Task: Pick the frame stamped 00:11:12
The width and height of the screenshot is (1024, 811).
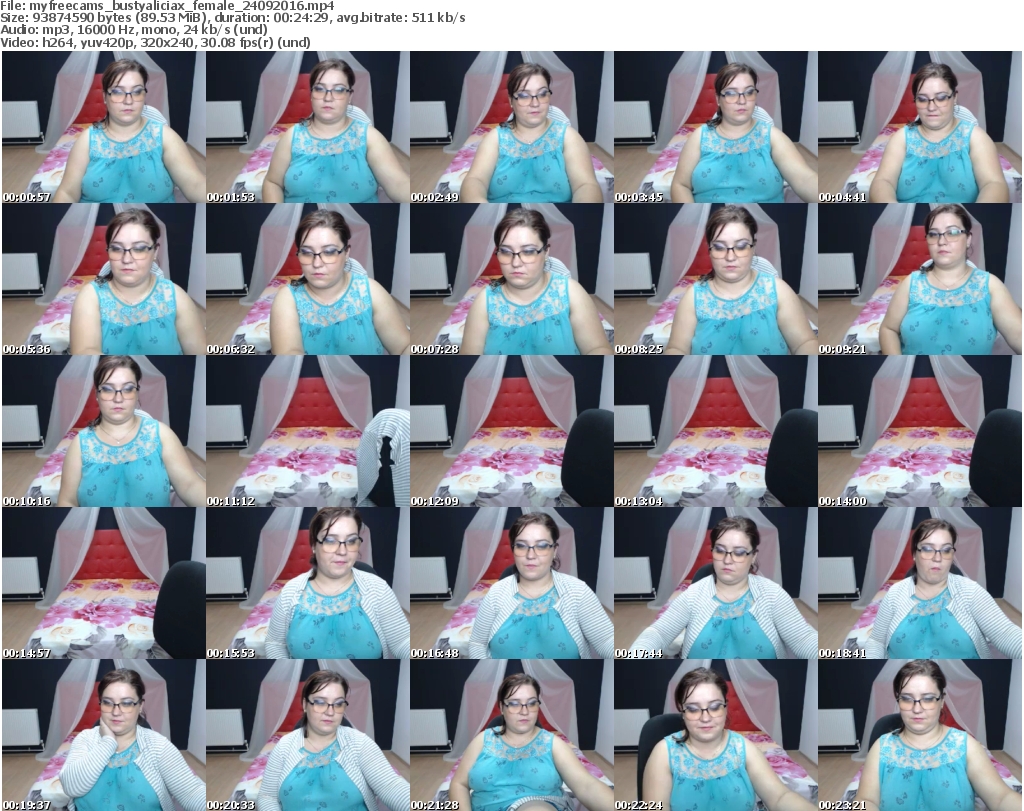Action: point(308,432)
